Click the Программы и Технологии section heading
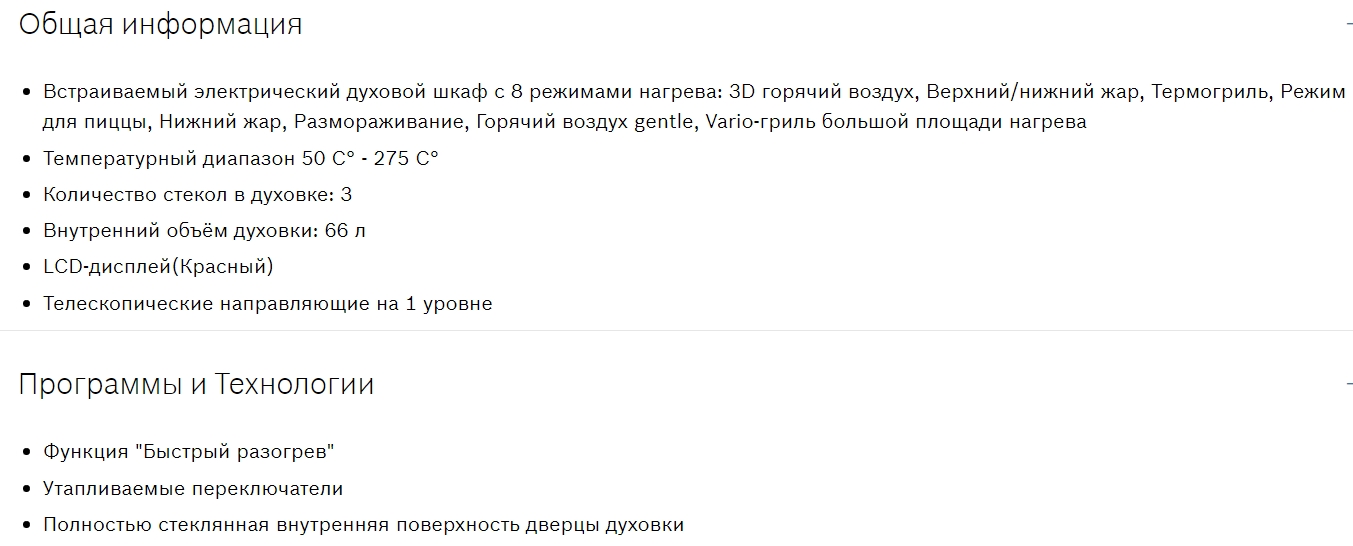 (196, 384)
